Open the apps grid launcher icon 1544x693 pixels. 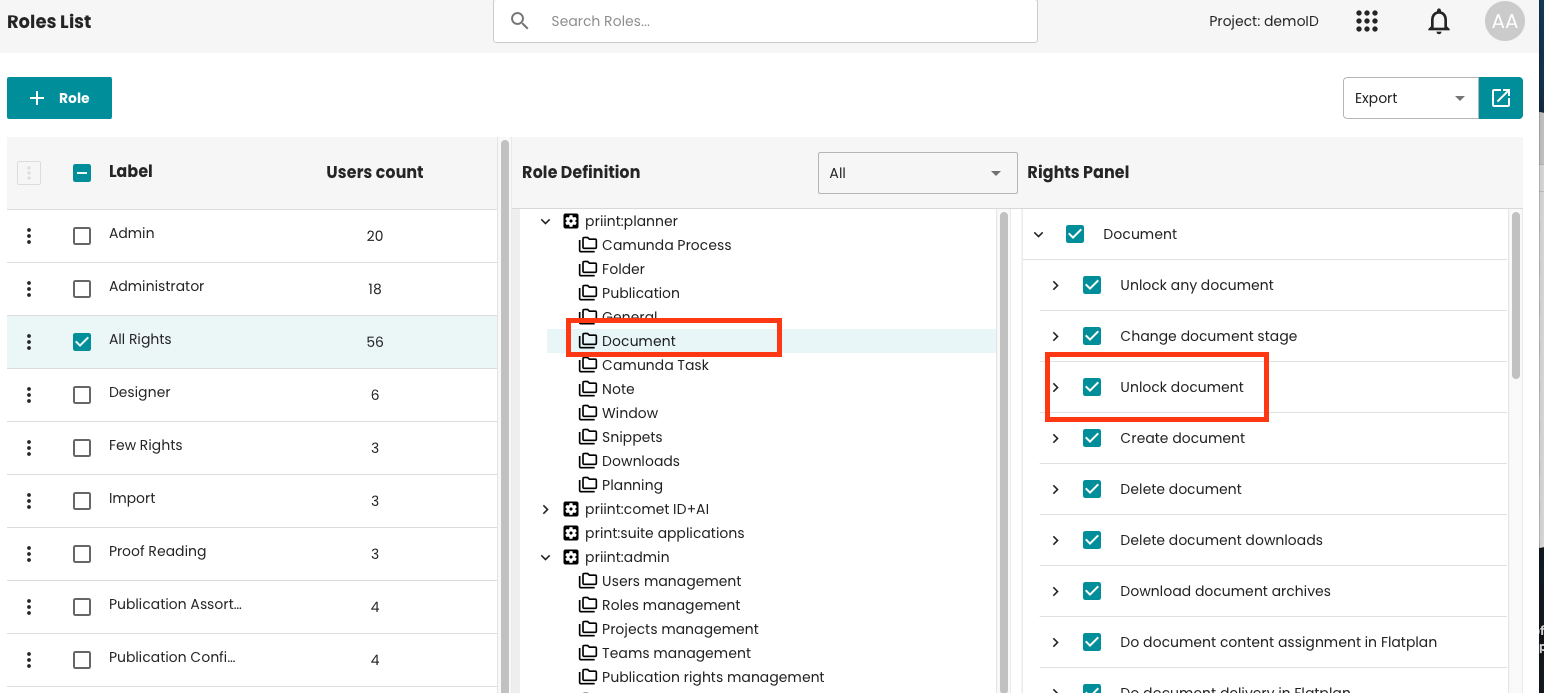[1366, 21]
